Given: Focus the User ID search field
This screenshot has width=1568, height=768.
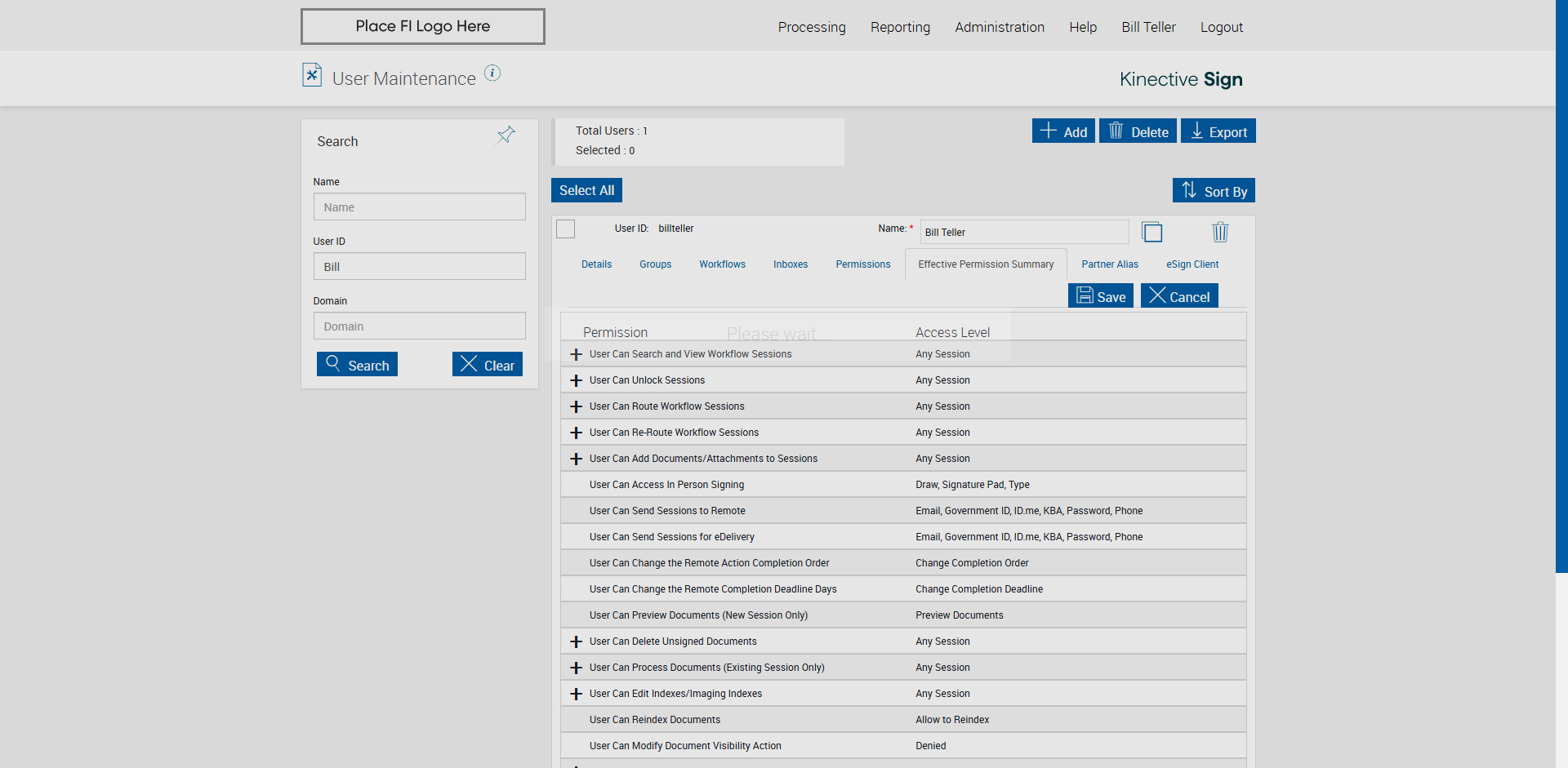Looking at the screenshot, I should [420, 266].
